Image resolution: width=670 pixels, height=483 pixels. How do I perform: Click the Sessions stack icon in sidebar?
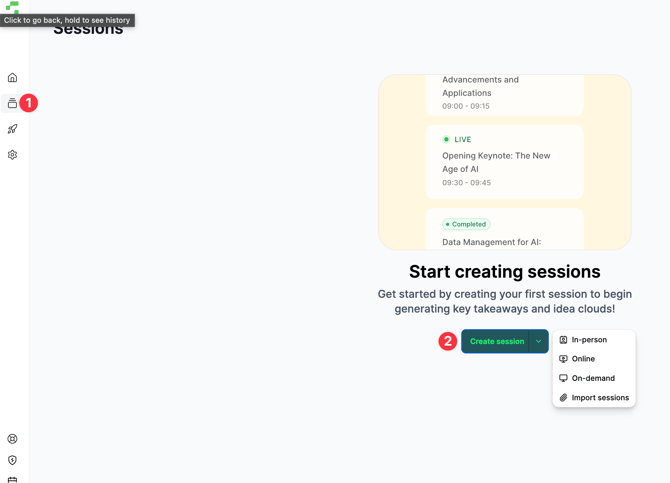[x=12, y=103]
